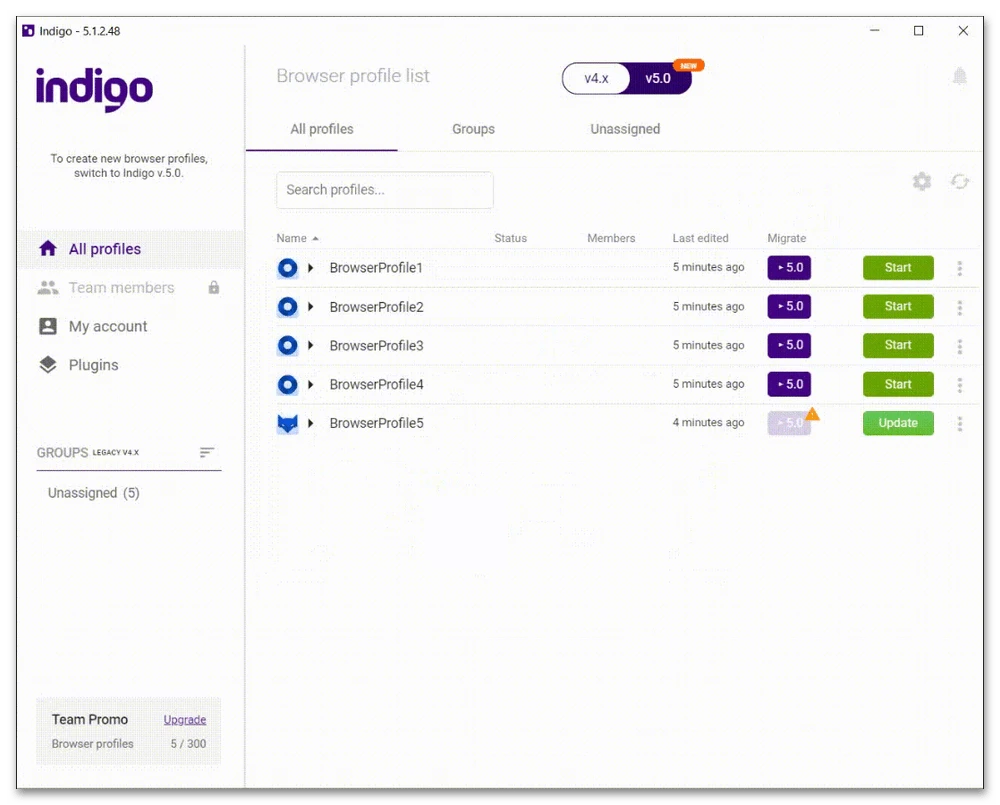Follow the Upgrade plan link
The width and height of the screenshot is (1000, 805).
185,720
